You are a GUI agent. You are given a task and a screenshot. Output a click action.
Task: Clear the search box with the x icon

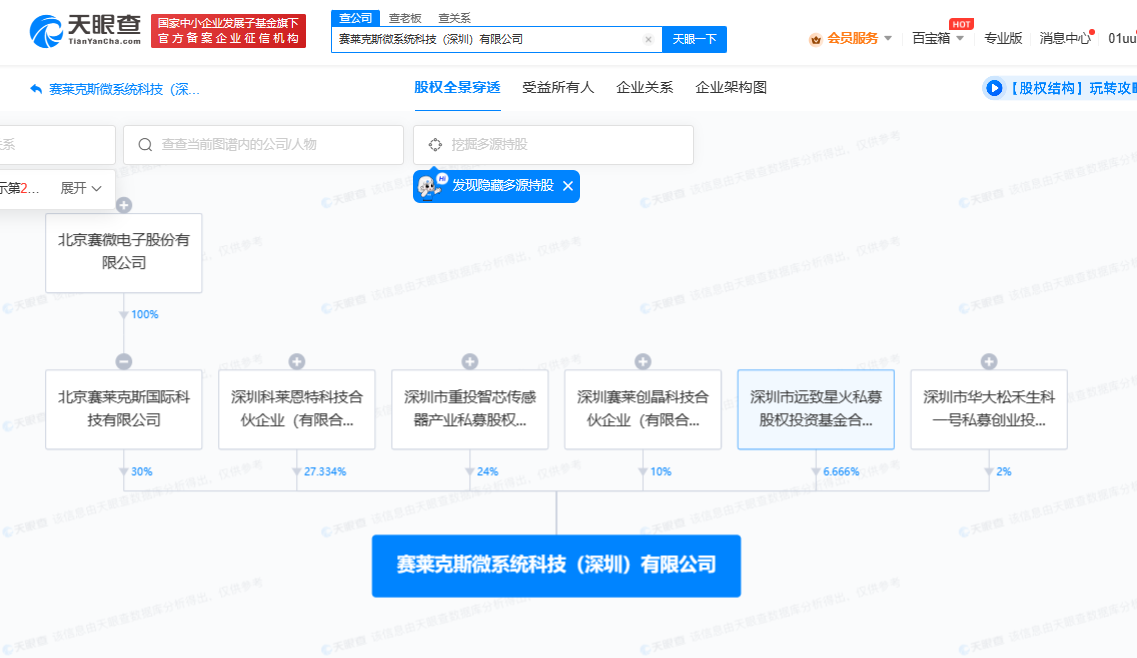(648, 40)
